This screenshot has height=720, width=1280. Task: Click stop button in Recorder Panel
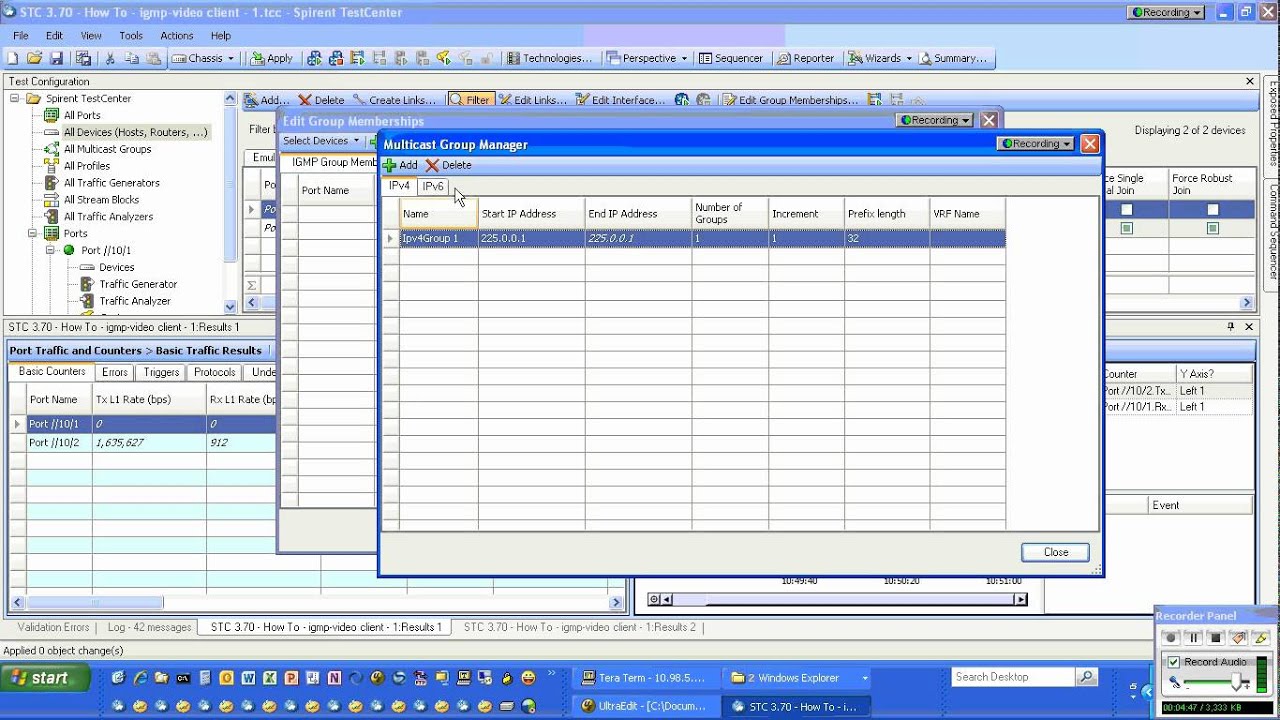tap(1216, 638)
